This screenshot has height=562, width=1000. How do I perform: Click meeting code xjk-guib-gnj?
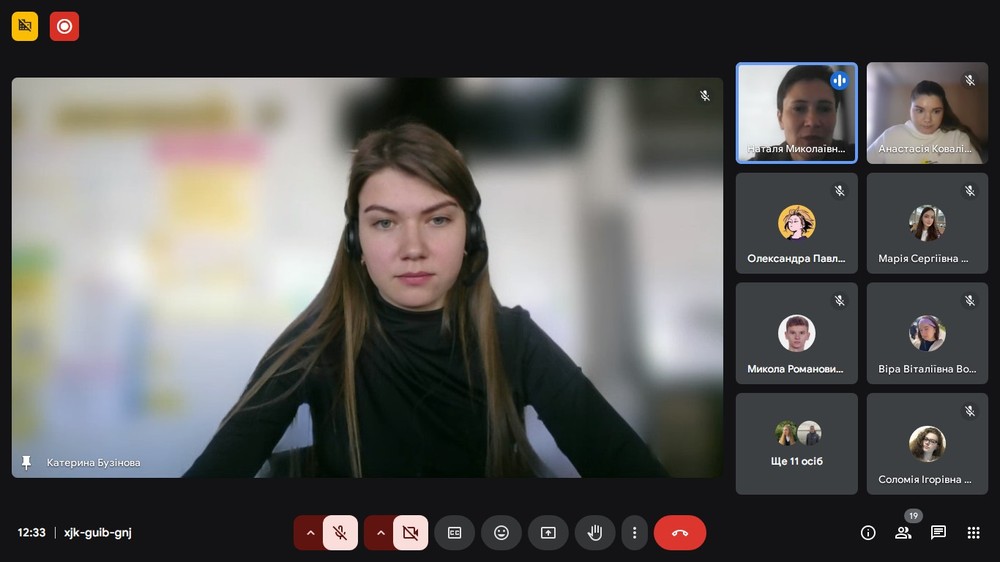(x=98, y=533)
